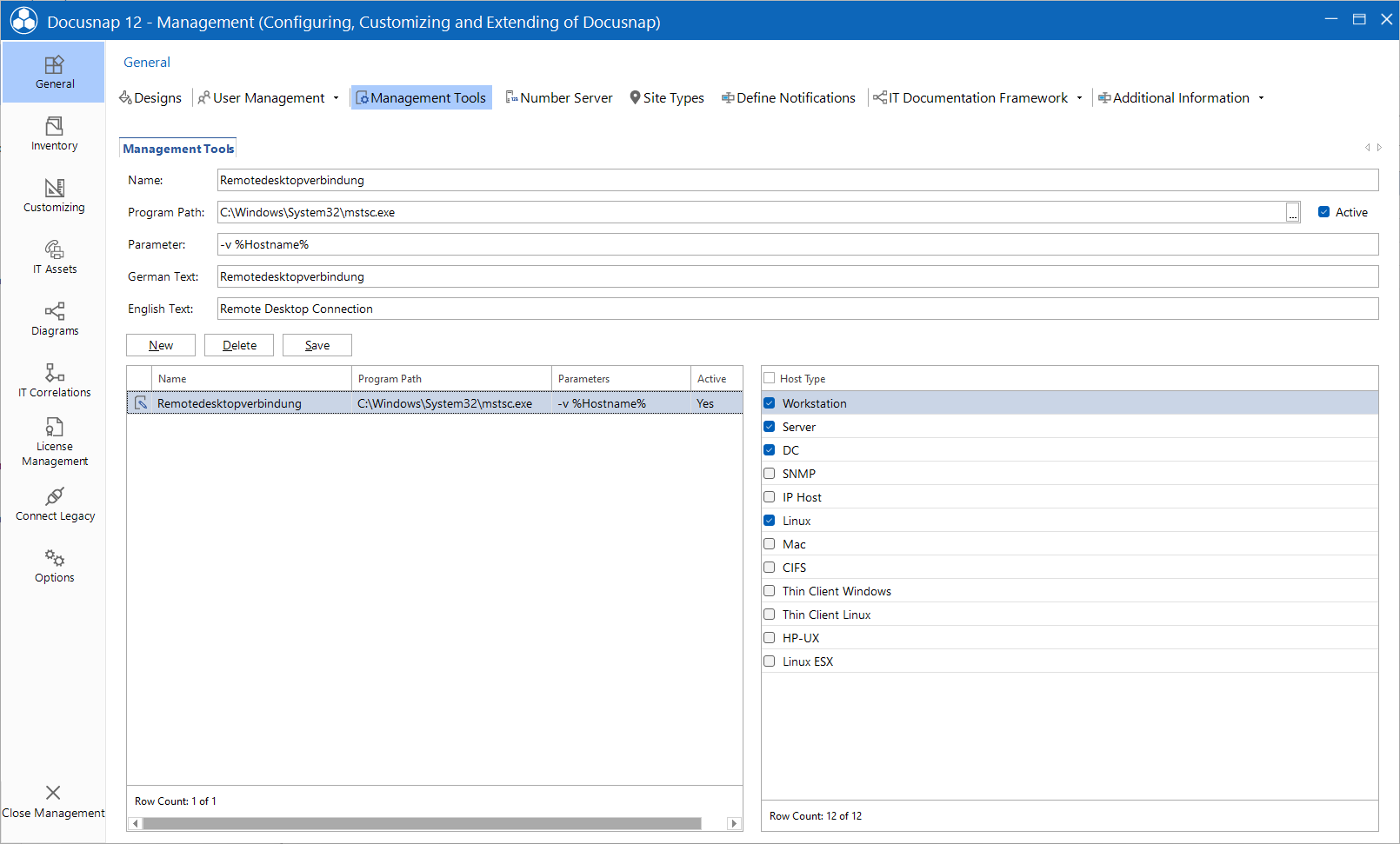Viewport: 1400px width, 844px height.
Task: Click the Close Management X icon
Action: [x=53, y=793]
